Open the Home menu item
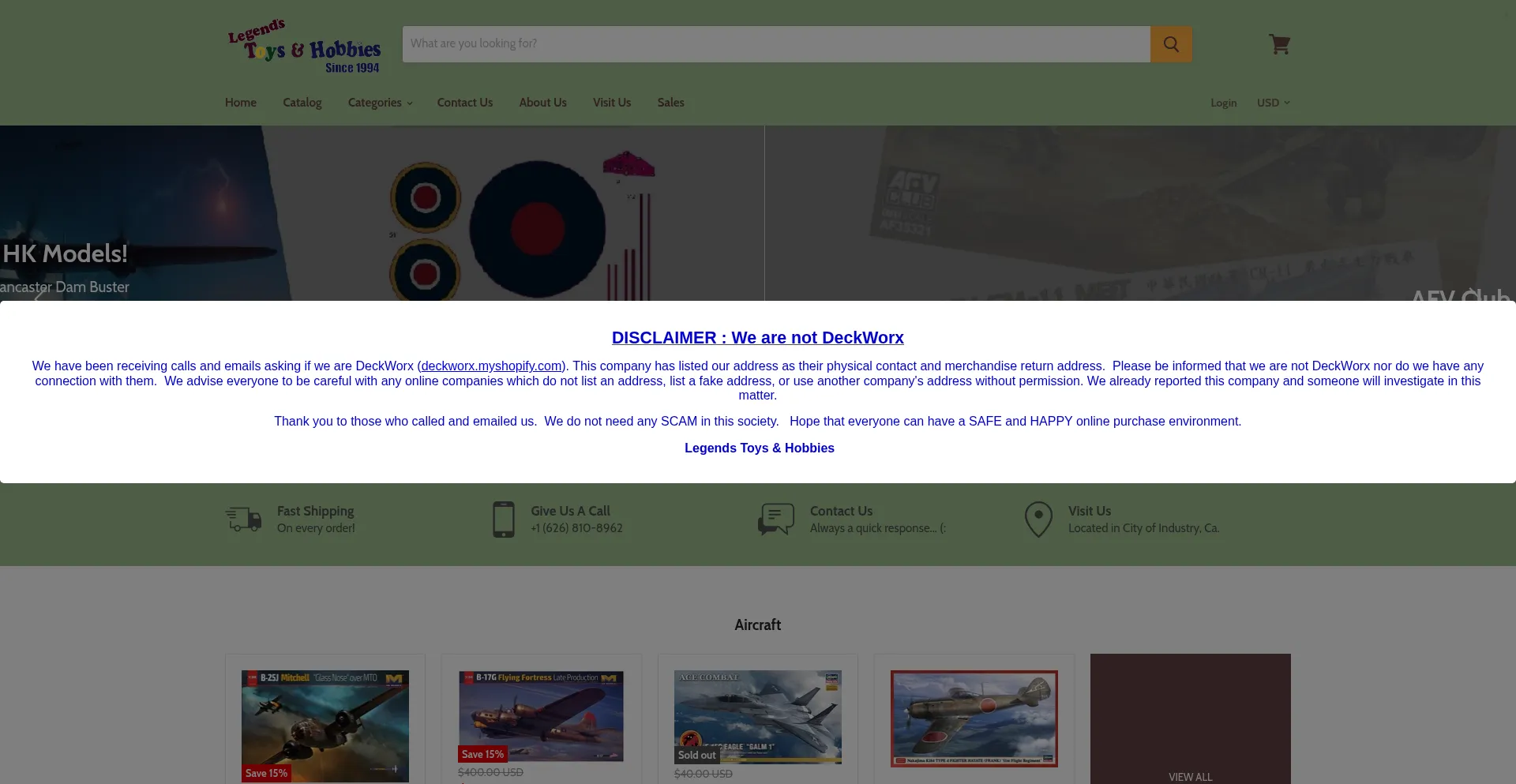Screen dimensions: 1516x784 241,103
